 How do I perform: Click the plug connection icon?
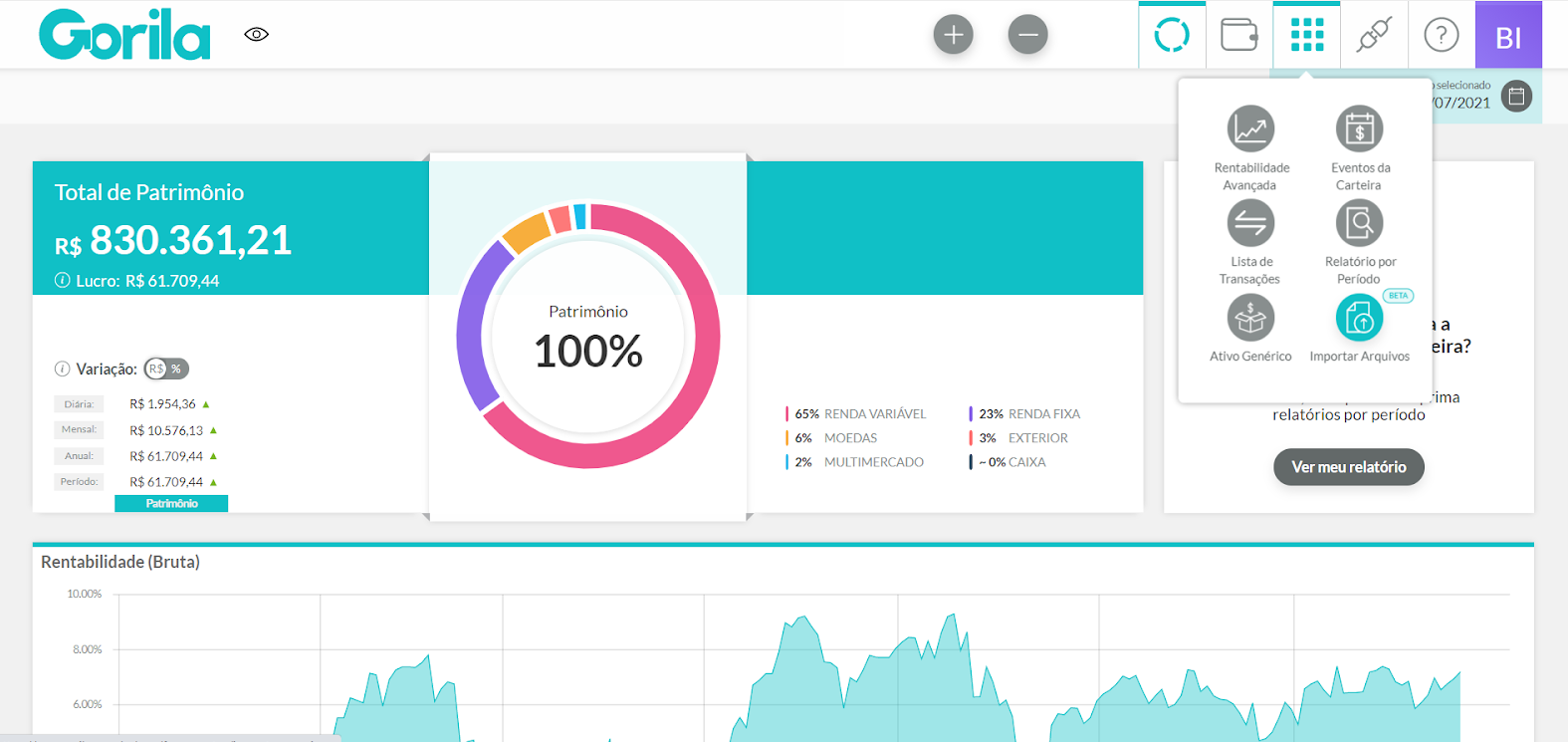tap(1374, 35)
